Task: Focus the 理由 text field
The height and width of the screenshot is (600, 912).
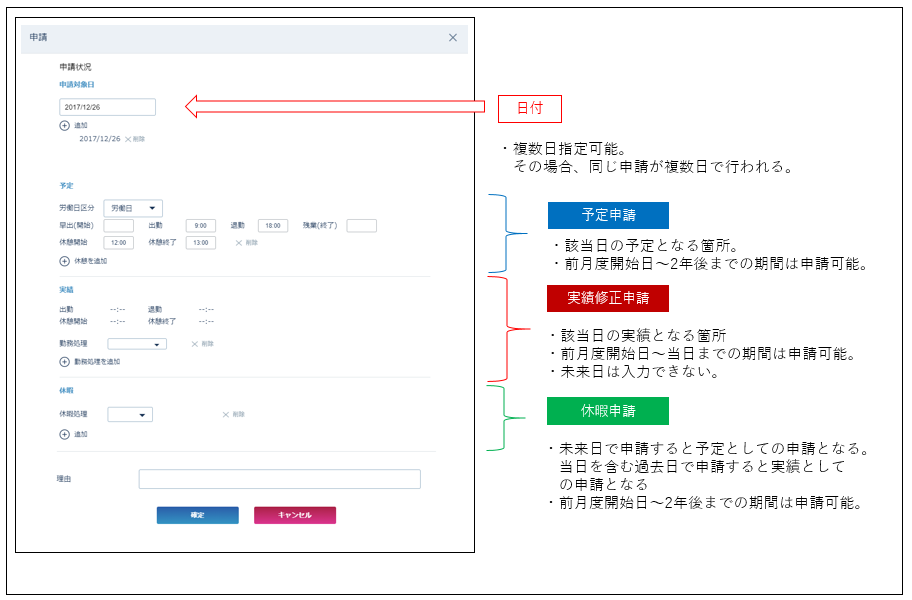Action: (279, 479)
